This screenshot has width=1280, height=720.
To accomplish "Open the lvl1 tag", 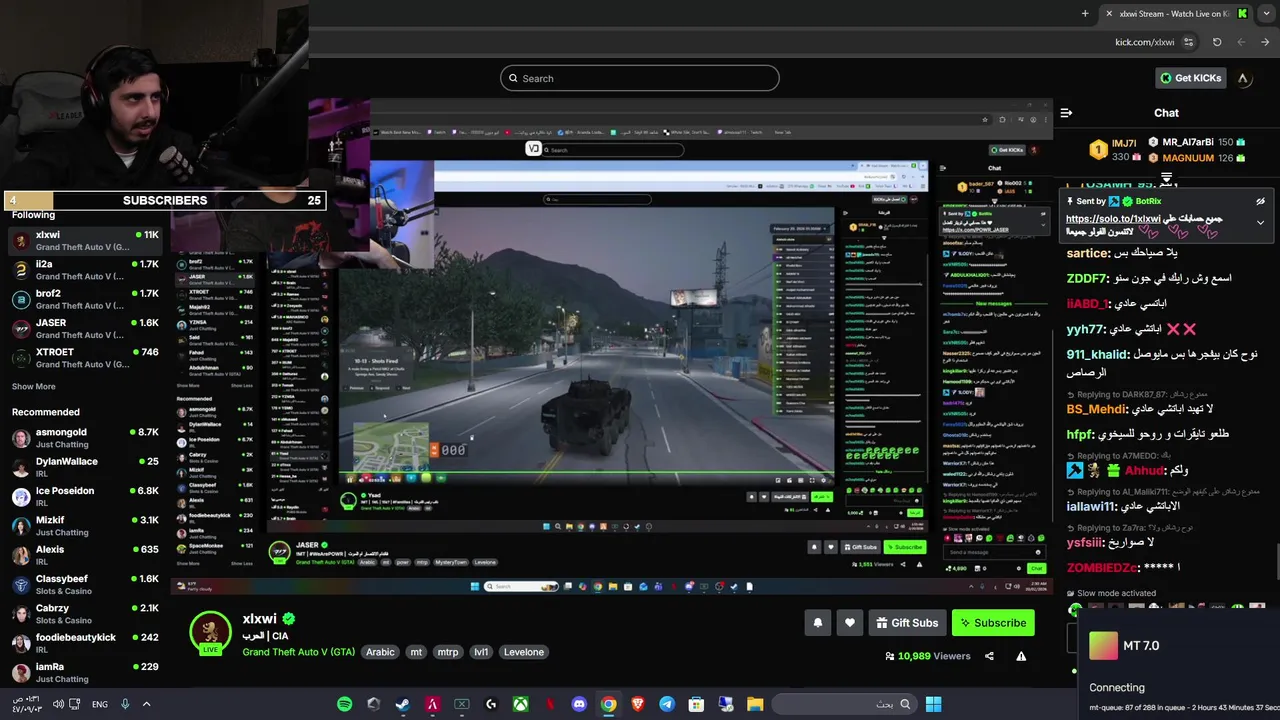I will coord(481,652).
